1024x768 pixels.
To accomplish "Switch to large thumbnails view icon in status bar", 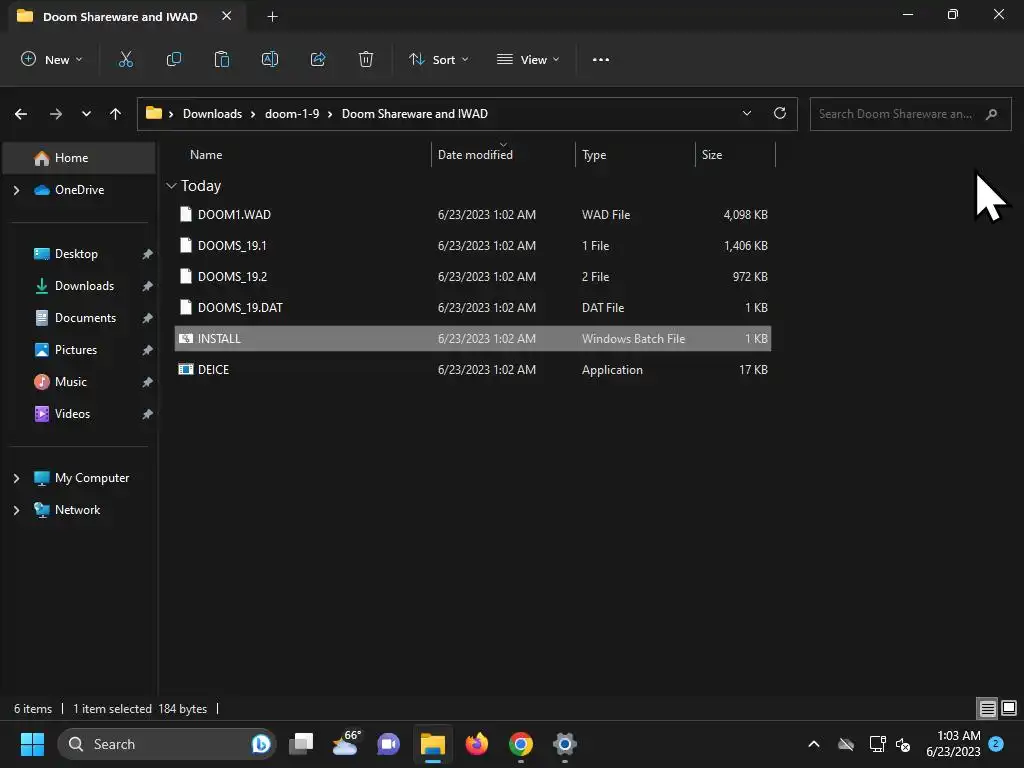I will pos(1009,708).
